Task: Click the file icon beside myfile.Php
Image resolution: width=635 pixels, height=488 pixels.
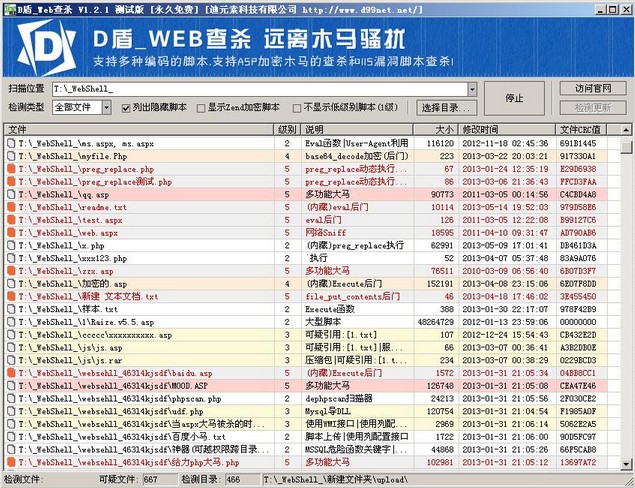Action: click(12, 157)
